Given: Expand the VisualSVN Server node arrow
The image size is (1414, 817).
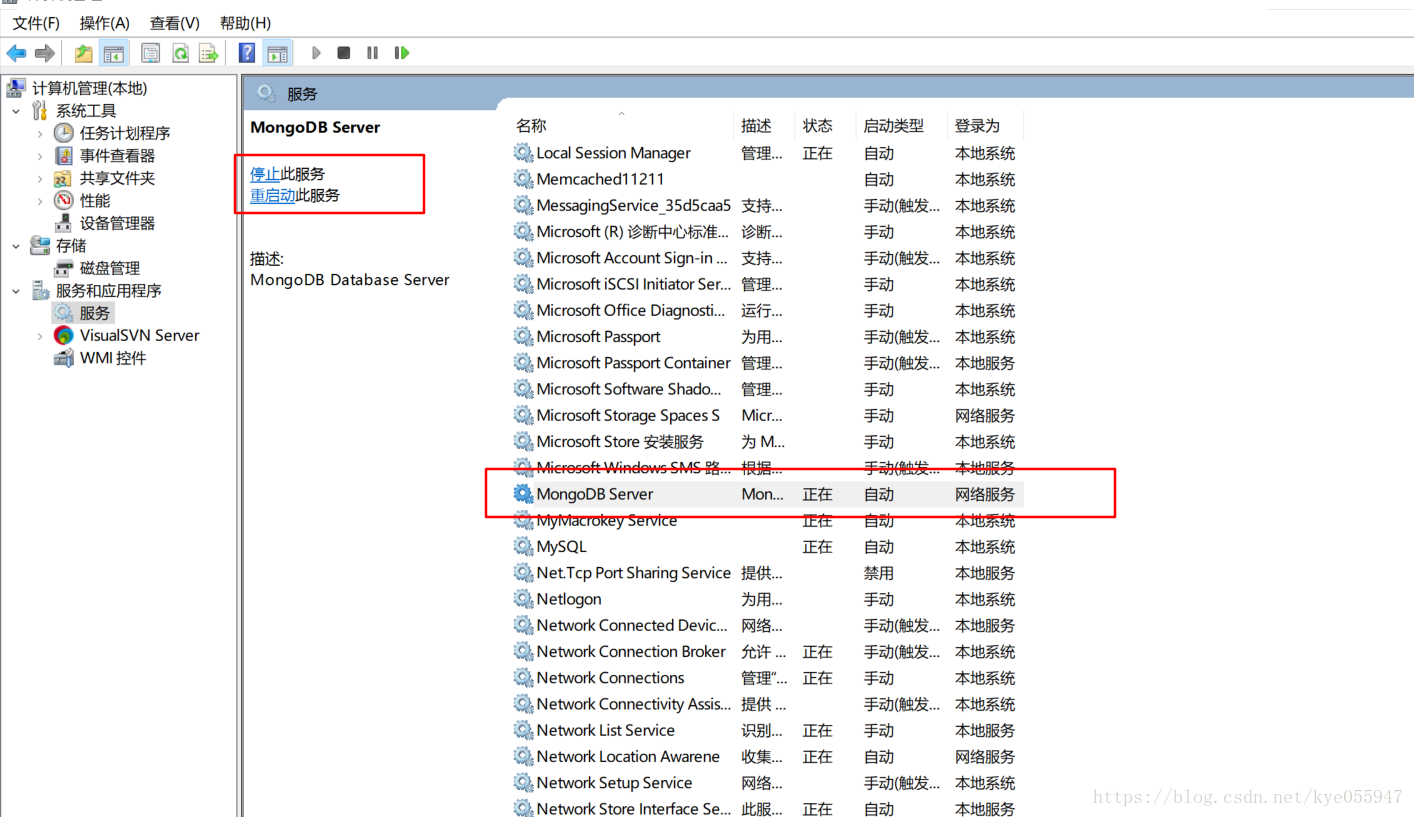Looking at the screenshot, I should [x=40, y=335].
